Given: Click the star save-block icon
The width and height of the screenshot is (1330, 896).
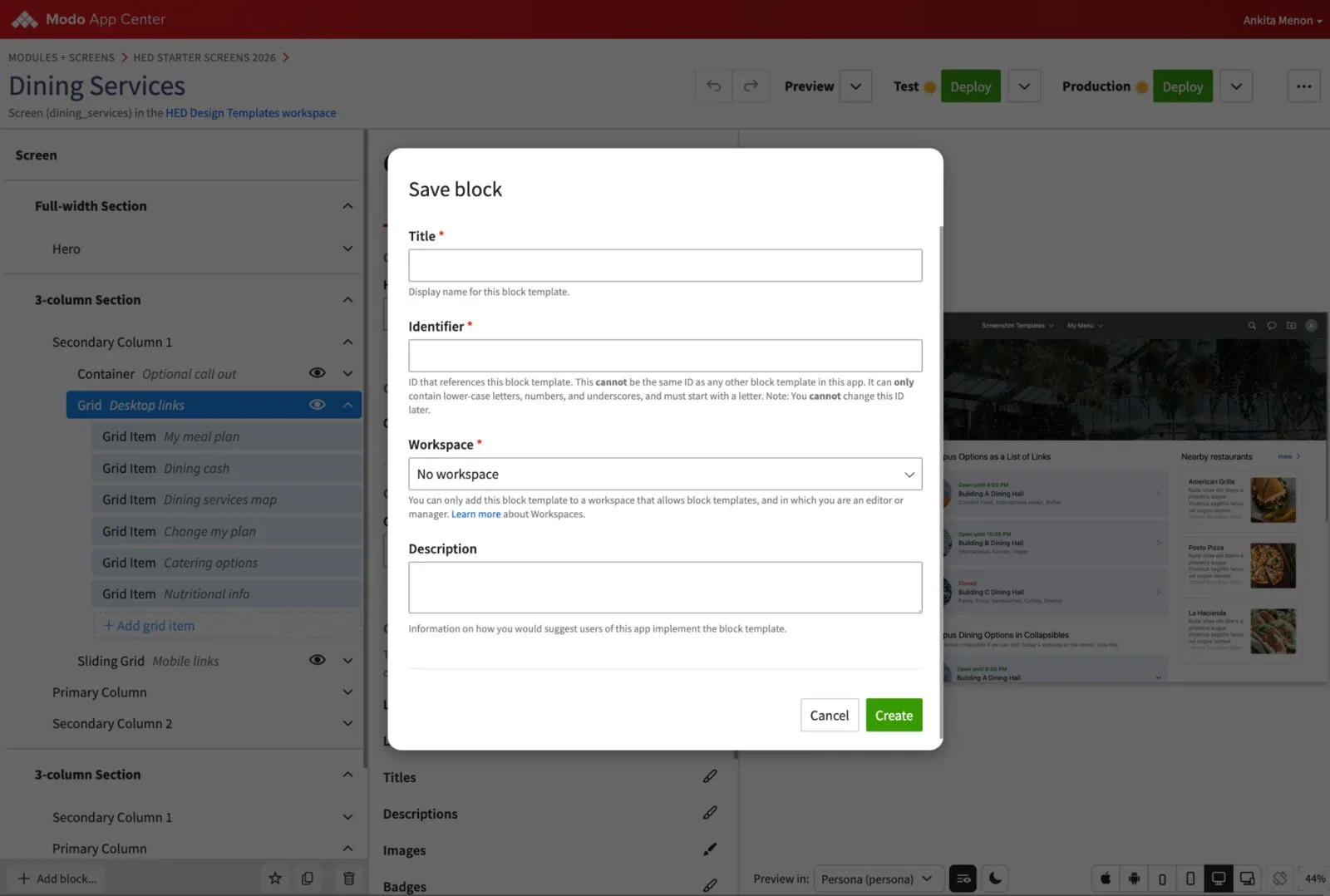Looking at the screenshot, I should point(275,879).
